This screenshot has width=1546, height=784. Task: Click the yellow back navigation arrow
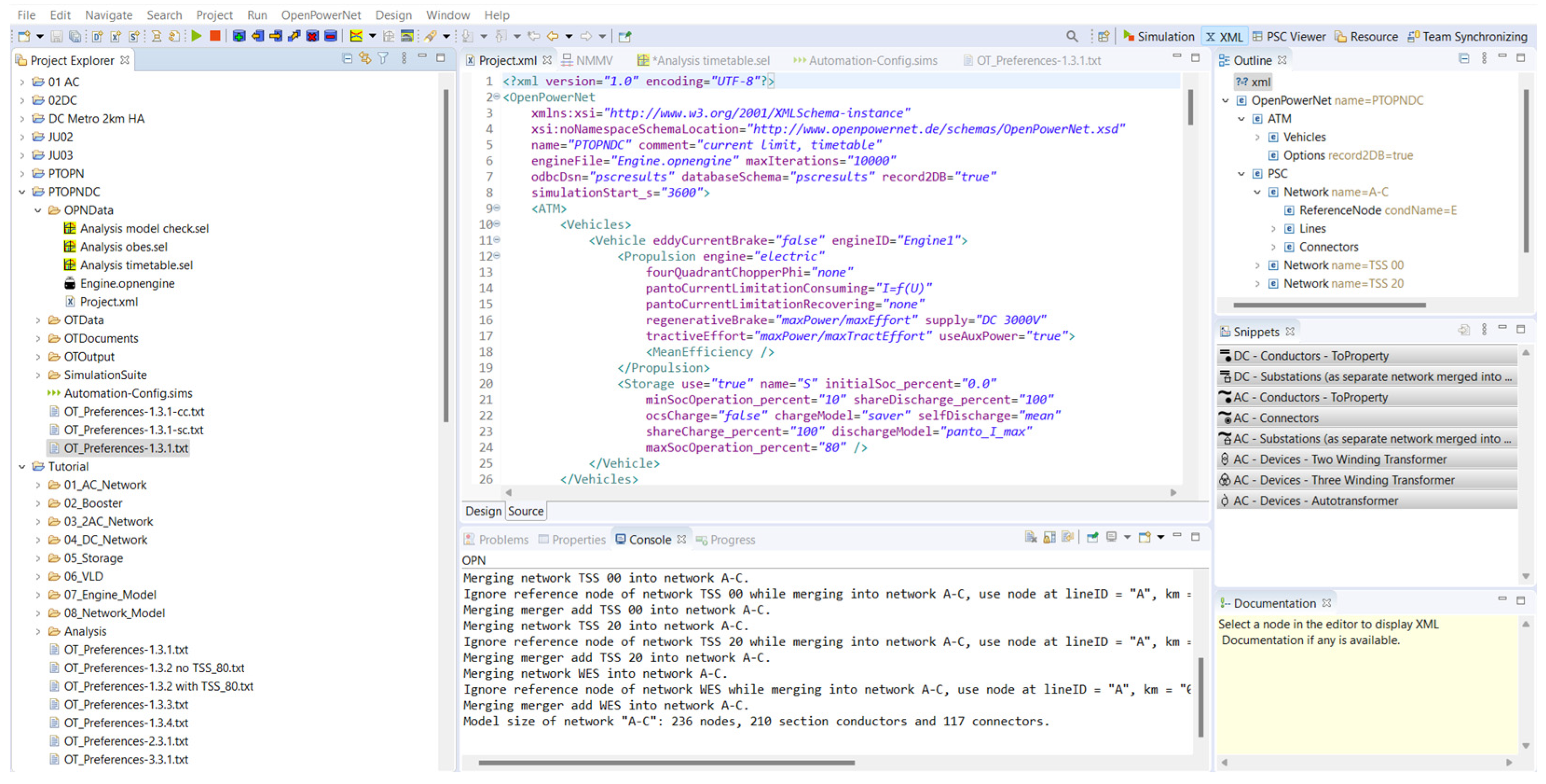pos(552,37)
